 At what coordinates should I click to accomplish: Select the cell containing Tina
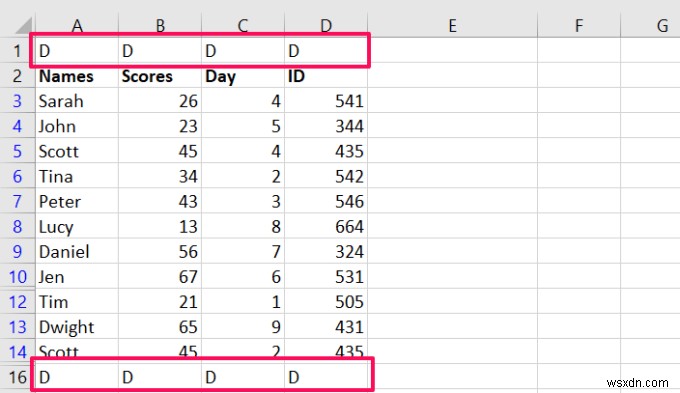pos(77,177)
